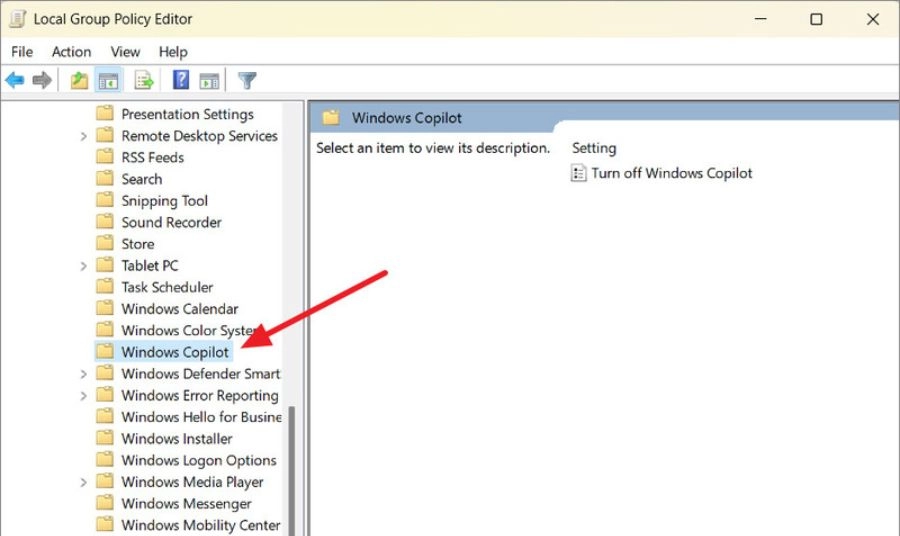Open the Turn off Windows Copilot setting
The width and height of the screenshot is (900, 536).
coord(672,173)
